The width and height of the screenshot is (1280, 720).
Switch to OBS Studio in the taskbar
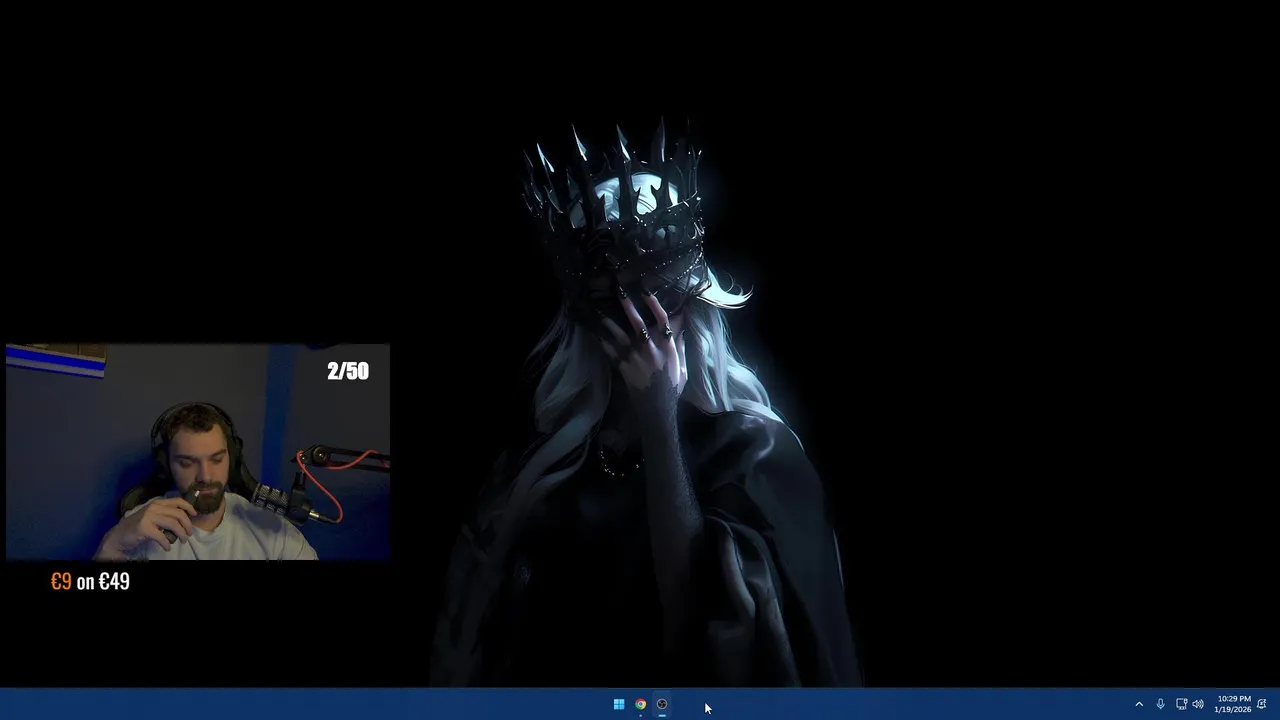(662, 704)
